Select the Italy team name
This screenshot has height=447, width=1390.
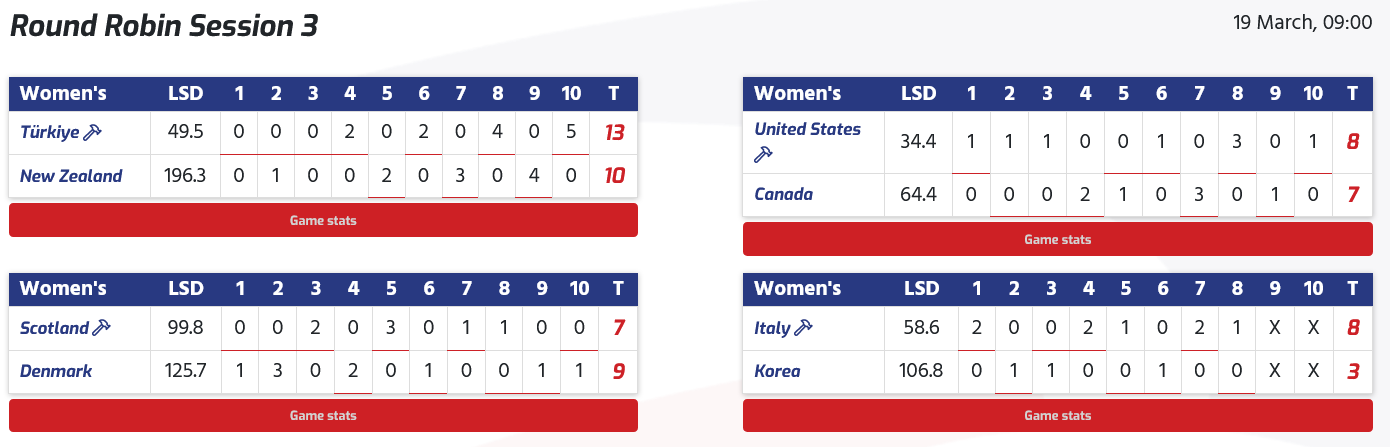(772, 328)
